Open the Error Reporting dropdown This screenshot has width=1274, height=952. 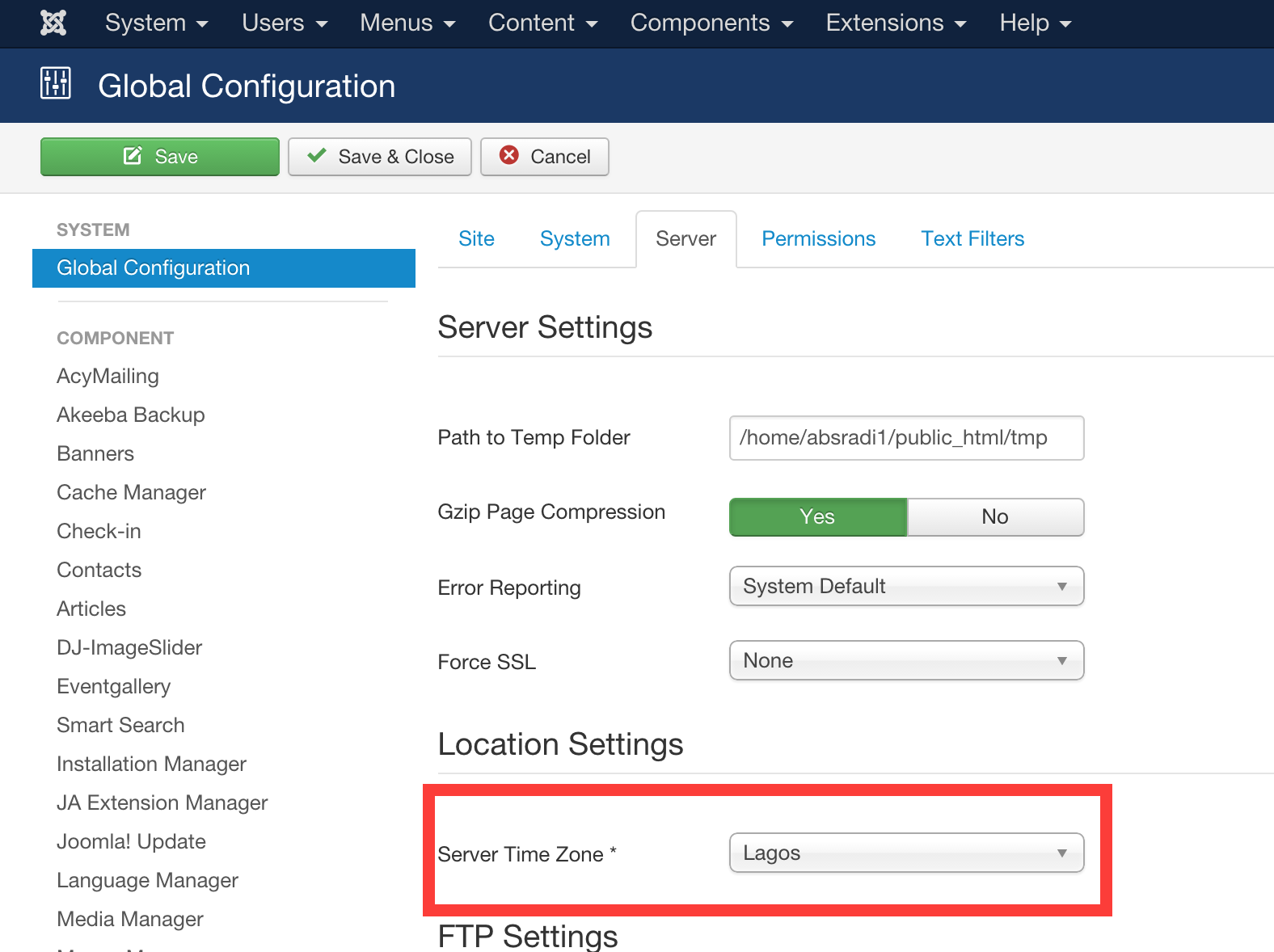906,587
